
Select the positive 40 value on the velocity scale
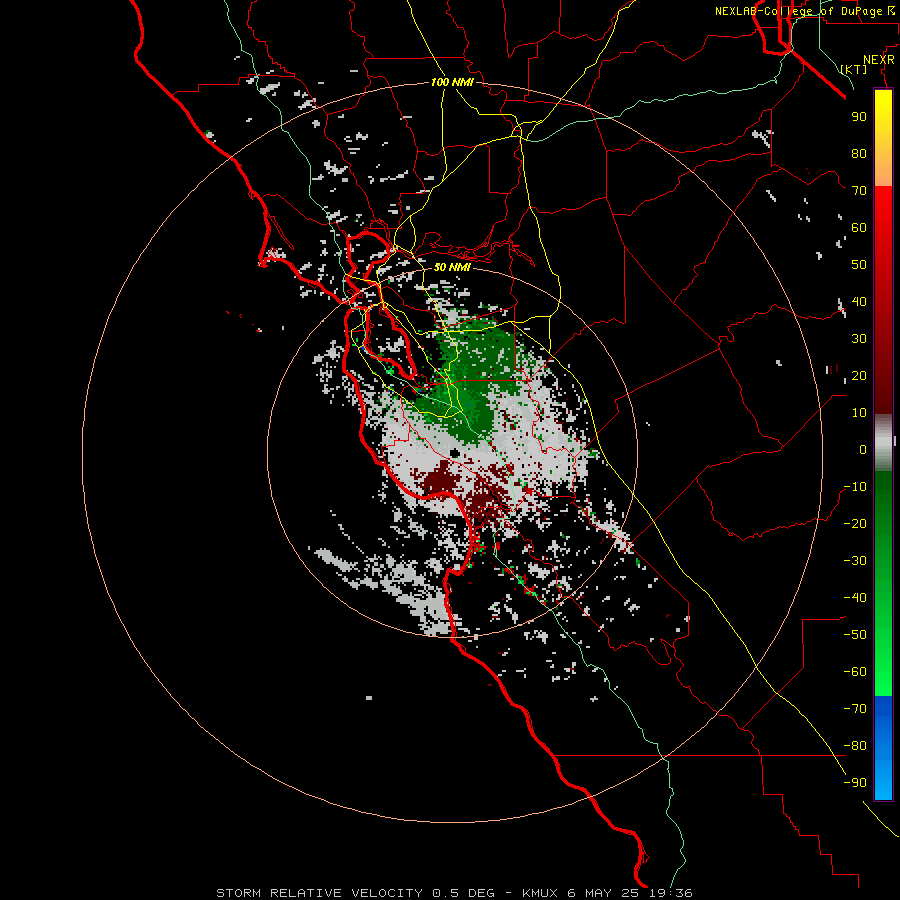(x=859, y=301)
